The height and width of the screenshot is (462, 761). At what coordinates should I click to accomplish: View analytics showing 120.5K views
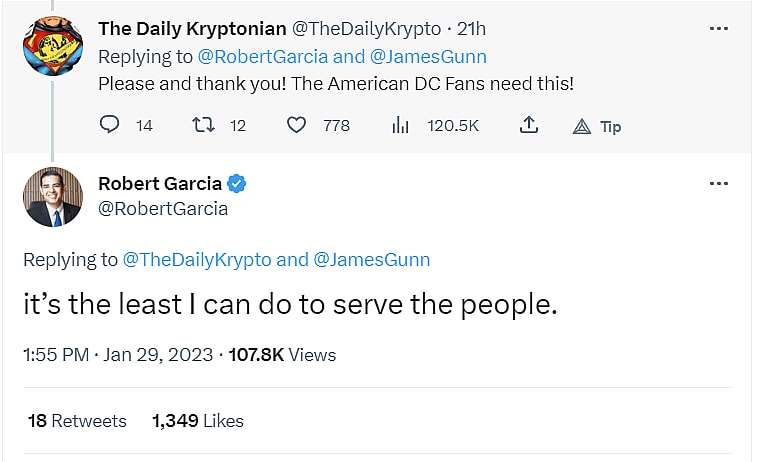[x=401, y=125]
